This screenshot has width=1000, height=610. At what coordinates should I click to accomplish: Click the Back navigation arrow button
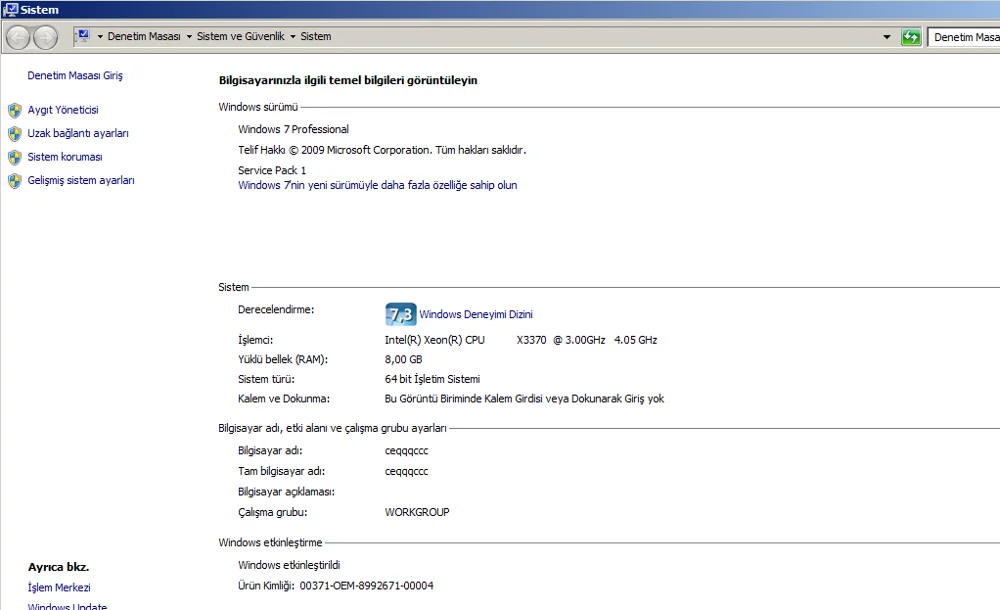click(x=18, y=38)
